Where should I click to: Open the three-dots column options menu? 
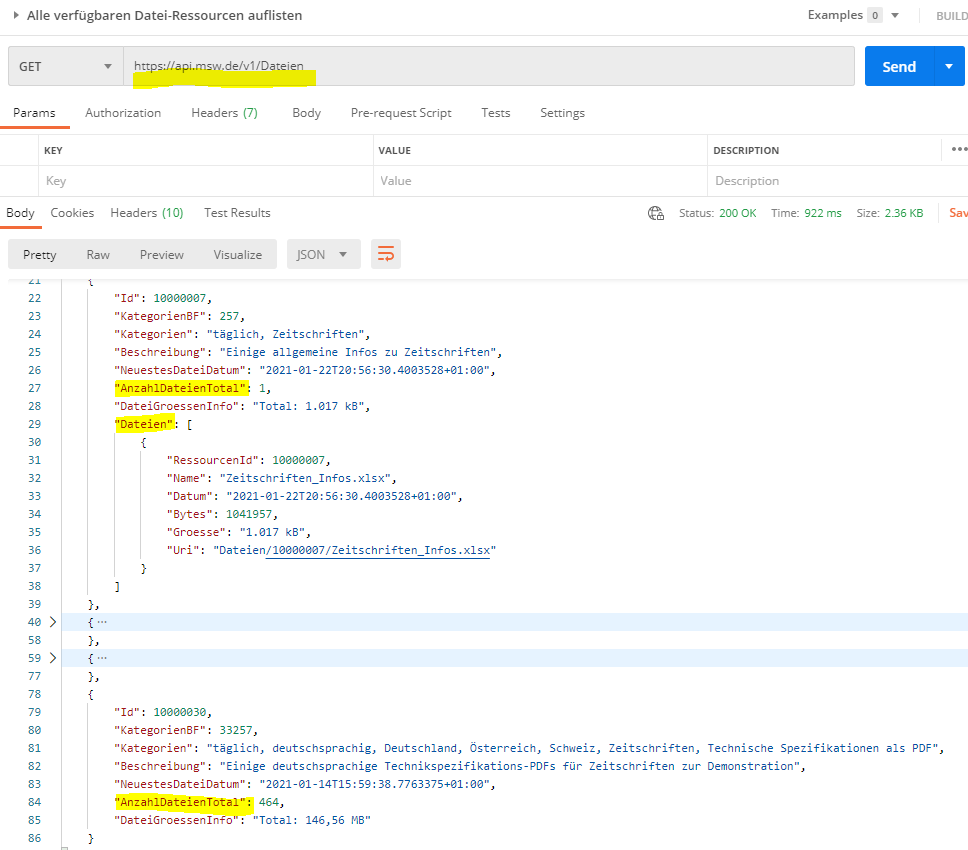[958, 150]
